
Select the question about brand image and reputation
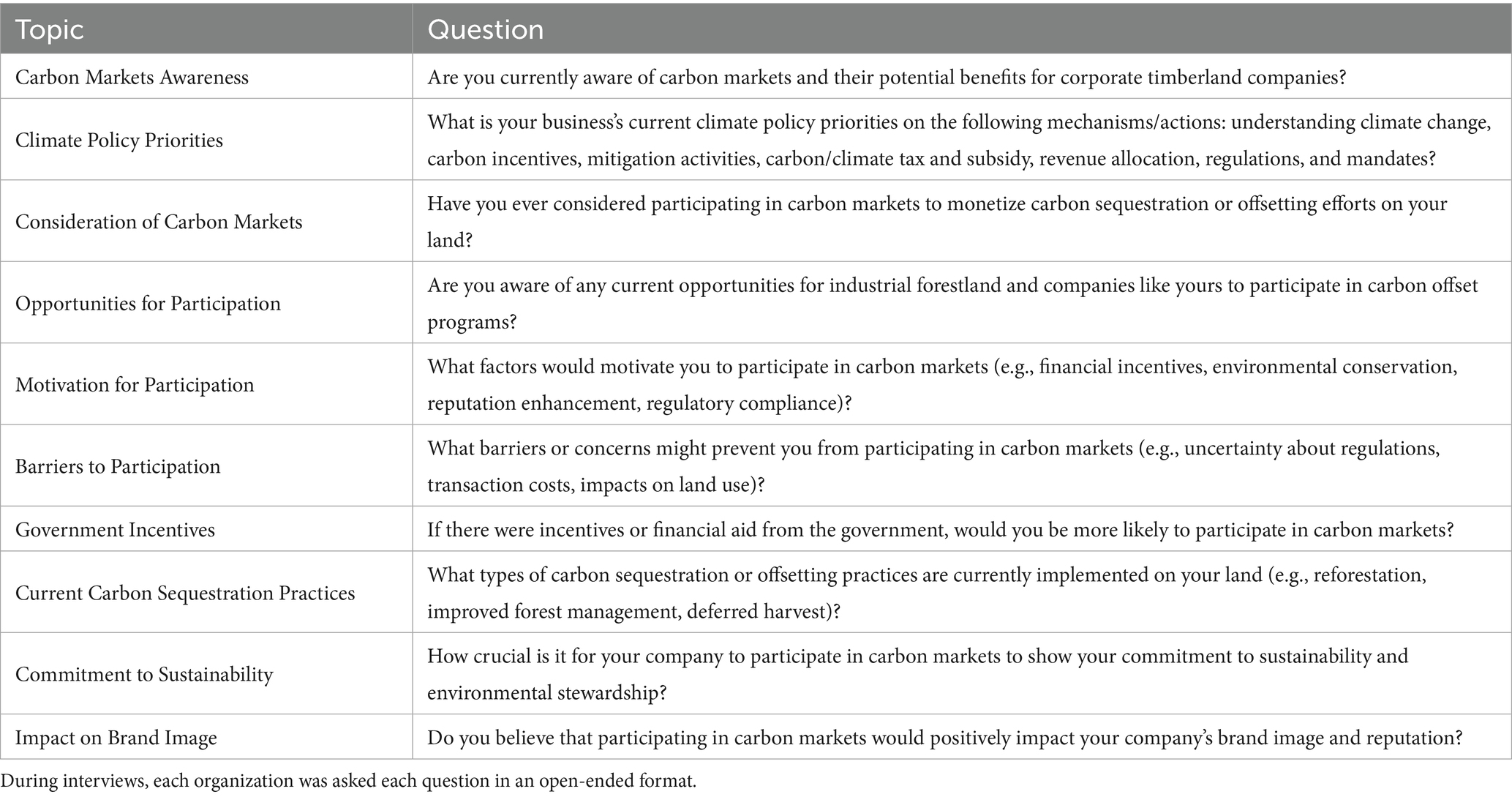pos(944,737)
